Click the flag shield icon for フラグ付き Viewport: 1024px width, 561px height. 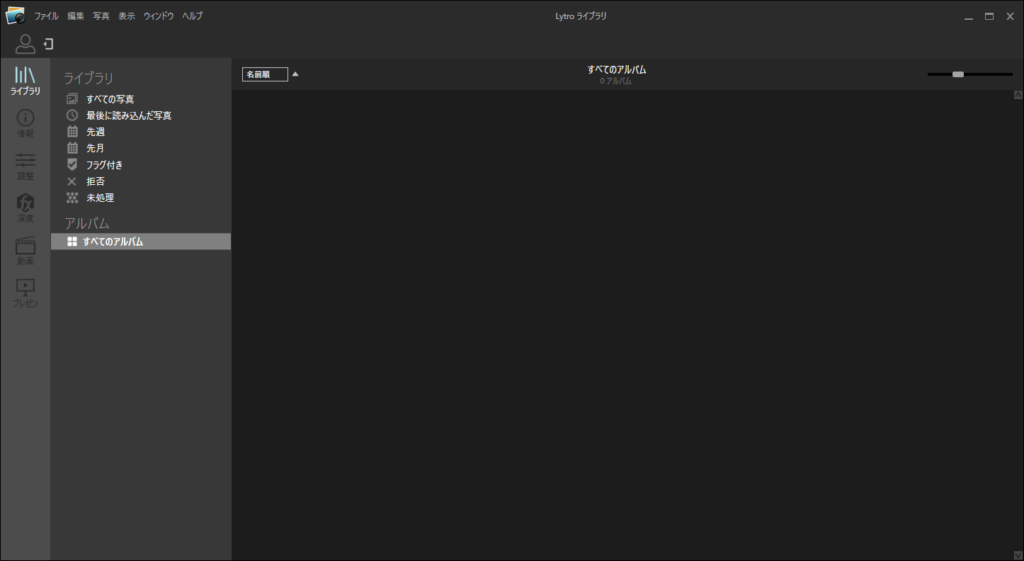72,165
